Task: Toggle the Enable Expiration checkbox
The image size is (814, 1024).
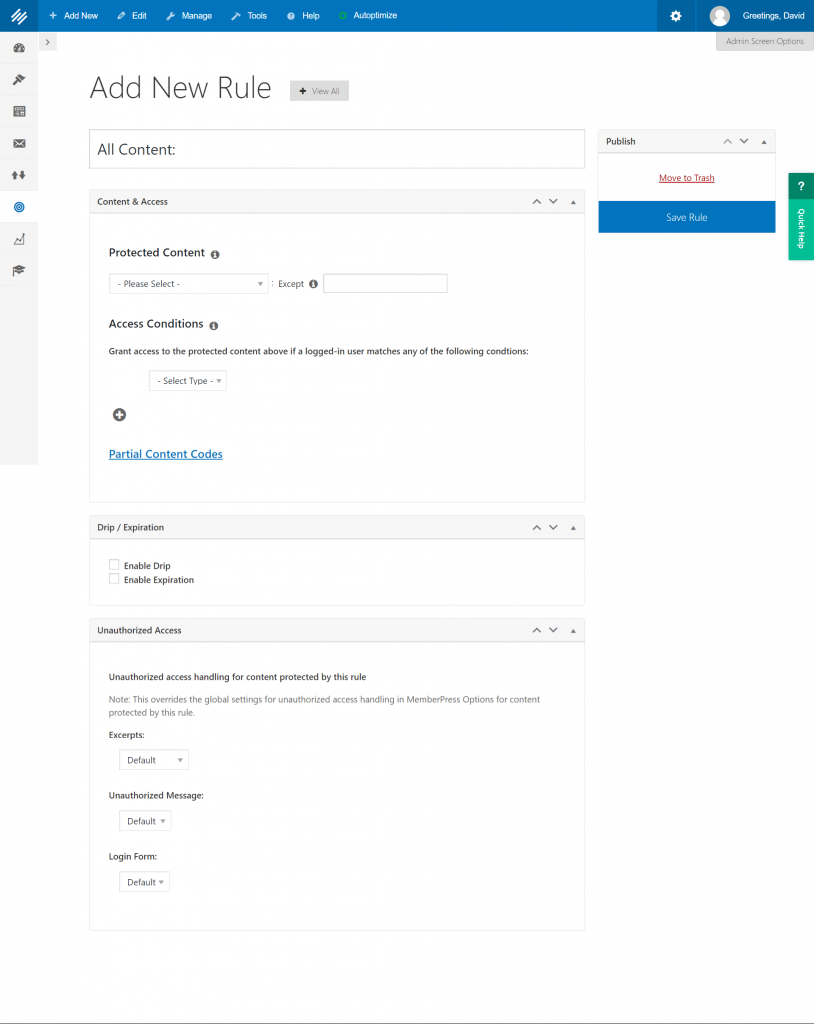Action: 114,579
